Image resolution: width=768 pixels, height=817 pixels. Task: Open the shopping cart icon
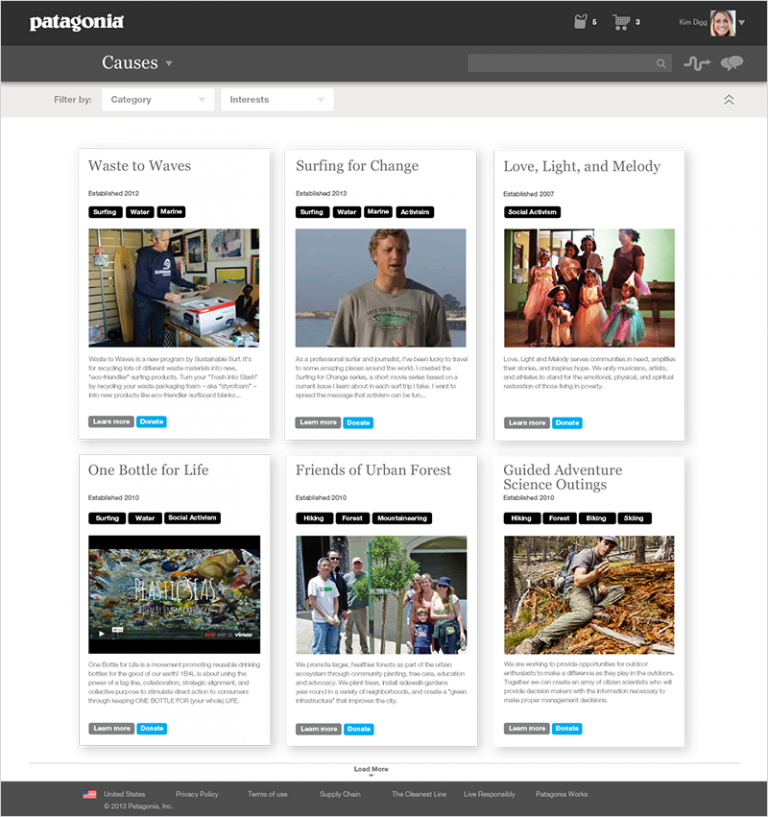pyautogui.click(x=621, y=22)
